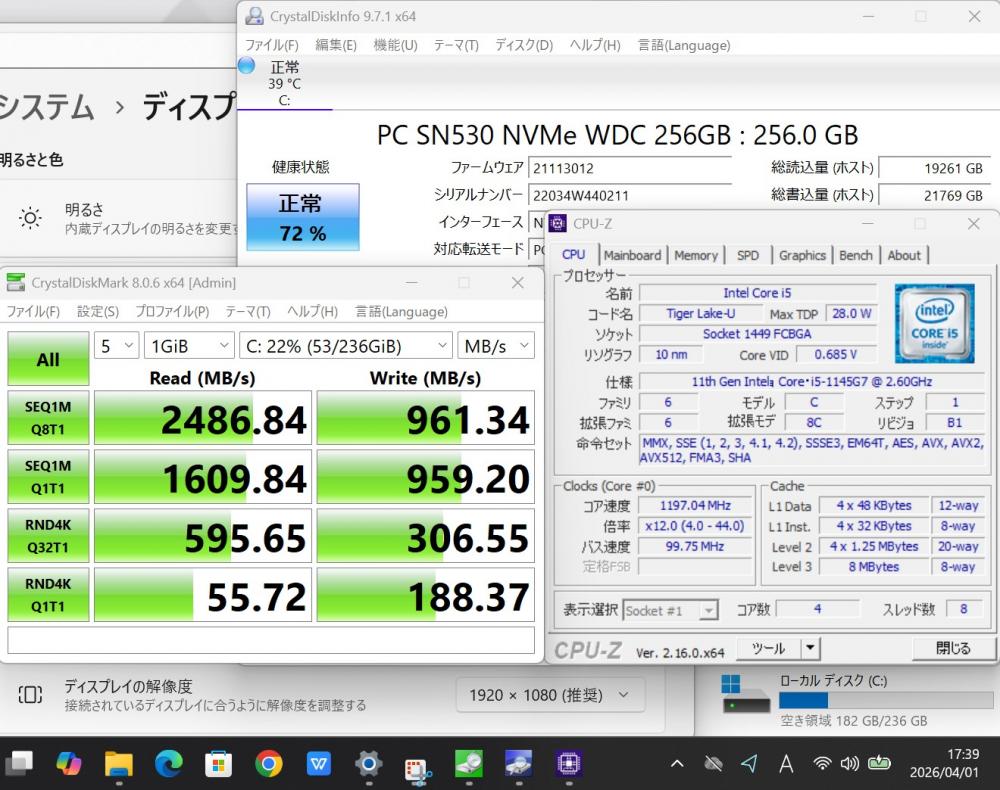Click the Copilot icon in the taskbar
Viewport: 1000px width, 790px height.
(x=68, y=764)
